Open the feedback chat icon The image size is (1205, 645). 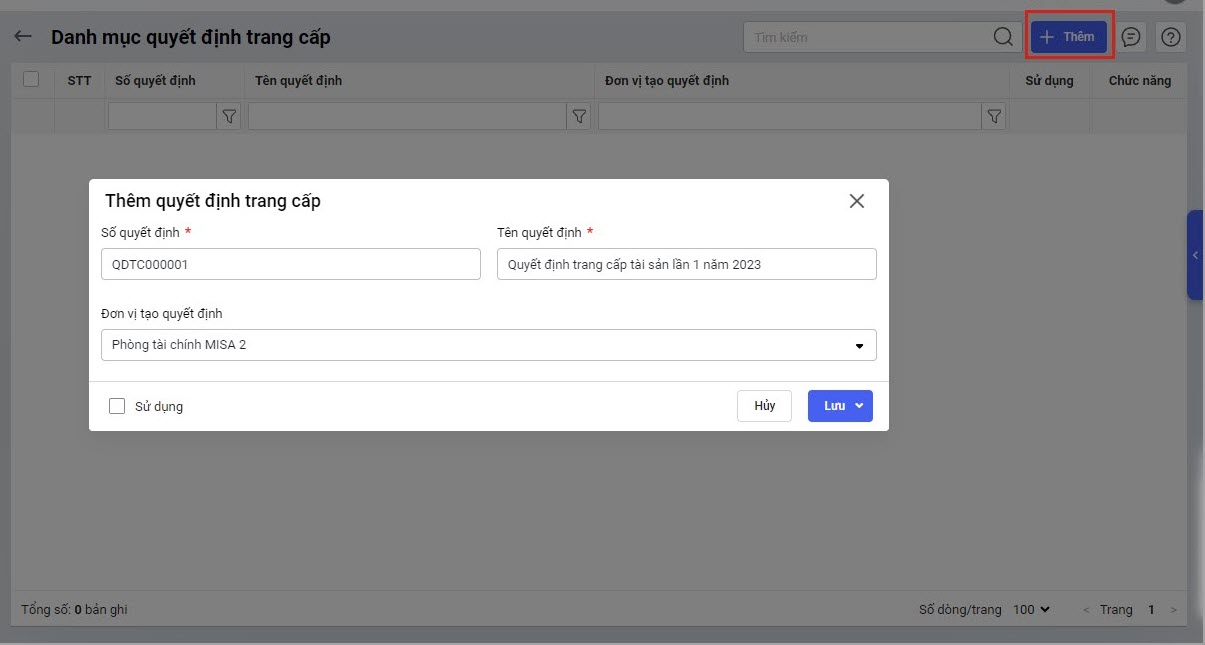tap(1131, 37)
